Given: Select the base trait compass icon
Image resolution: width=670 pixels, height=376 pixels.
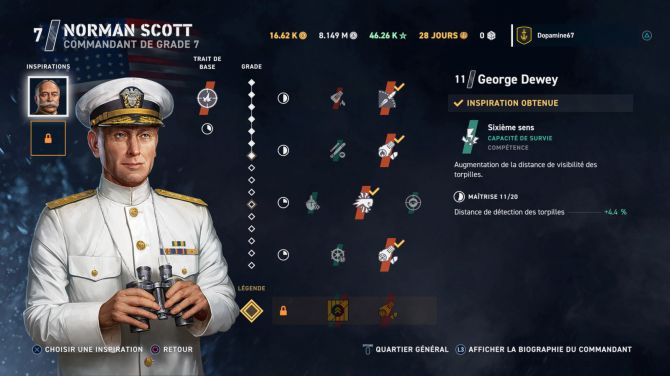Looking at the screenshot, I should 207,98.
